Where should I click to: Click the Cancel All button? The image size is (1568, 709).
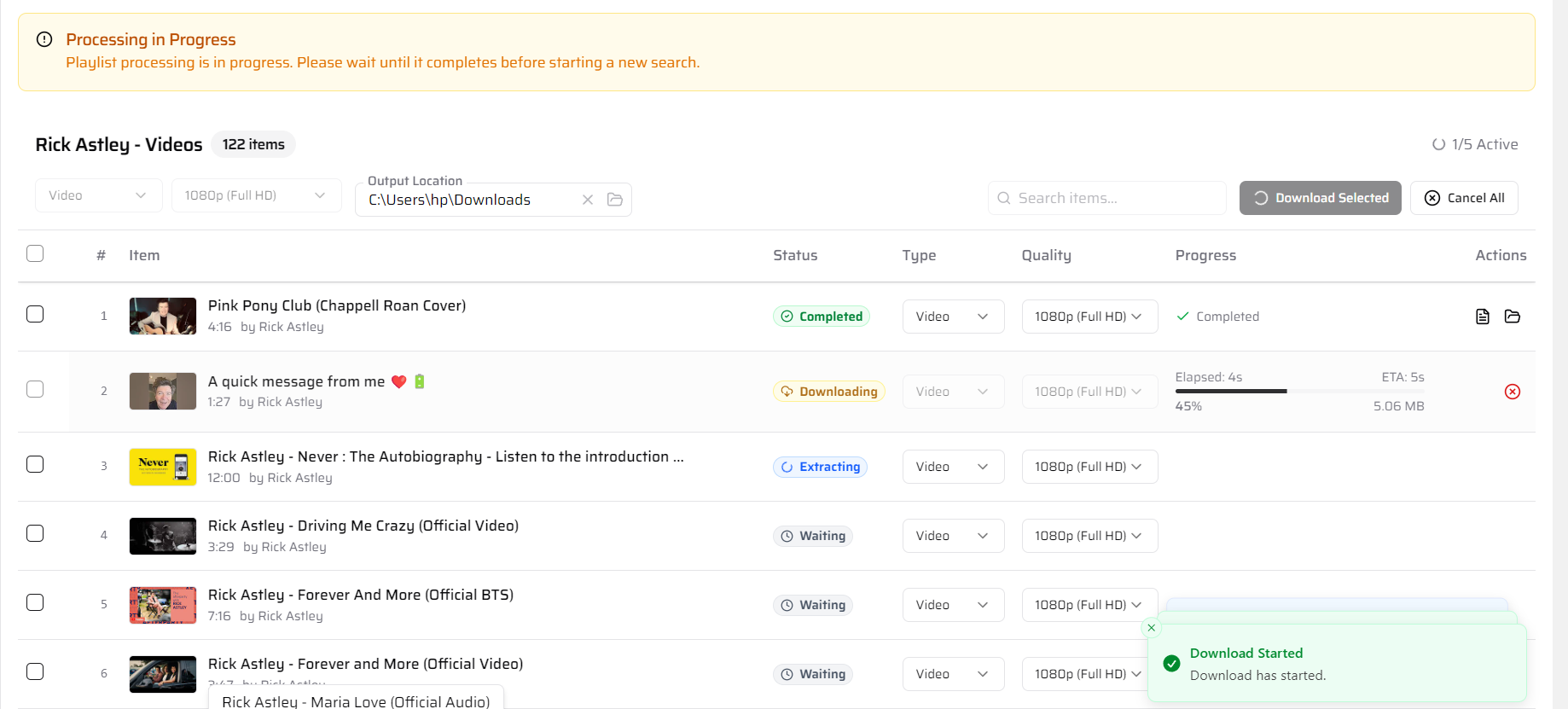[x=1463, y=198]
